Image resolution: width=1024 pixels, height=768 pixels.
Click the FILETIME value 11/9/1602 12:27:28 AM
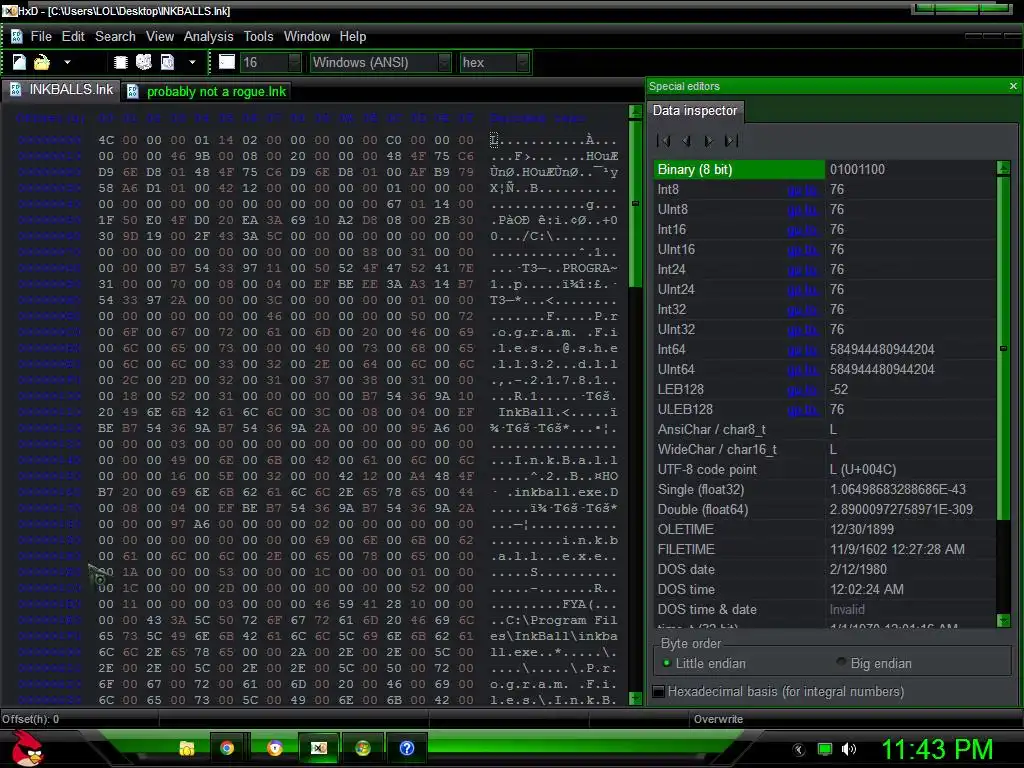coord(897,550)
